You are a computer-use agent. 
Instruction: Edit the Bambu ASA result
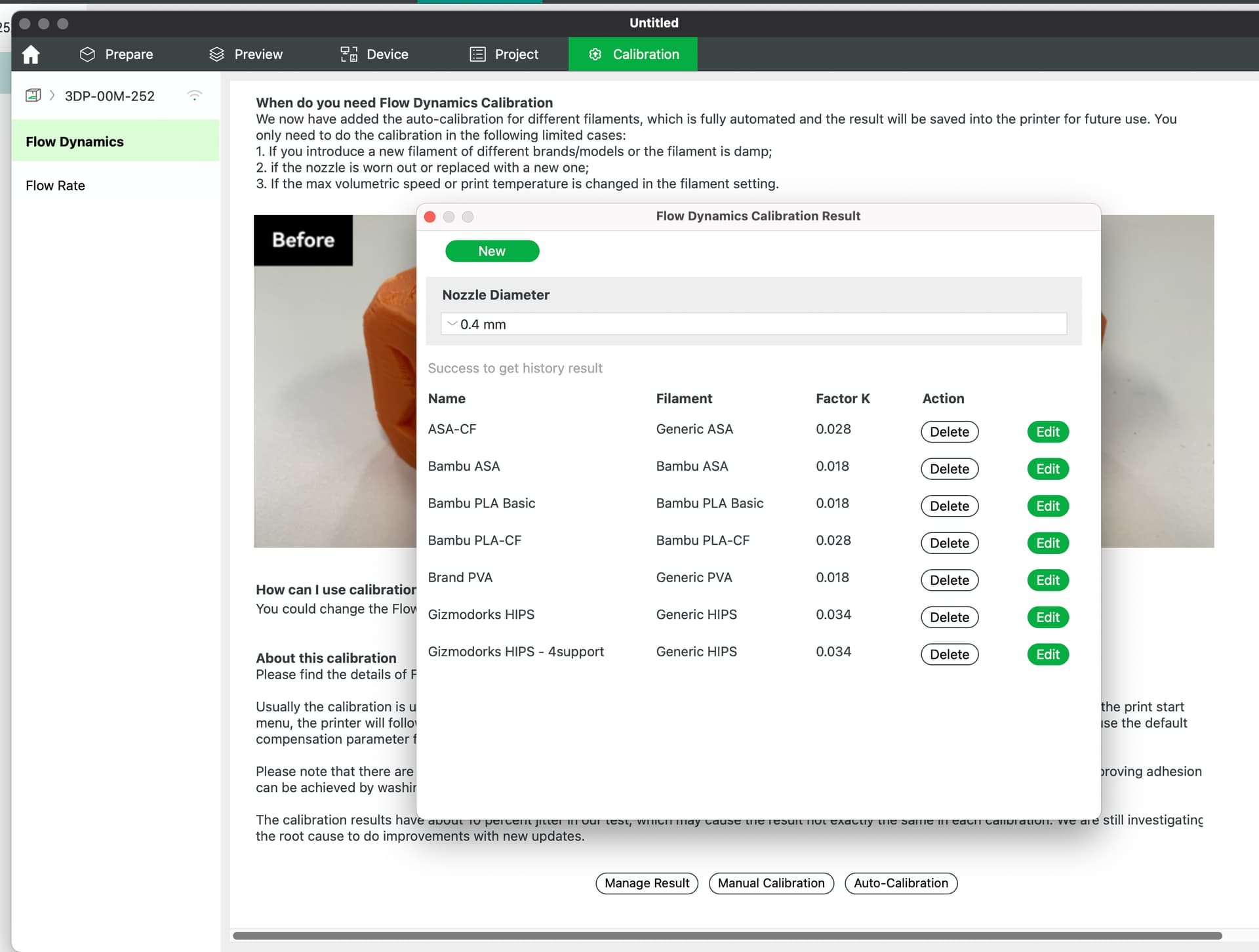(x=1048, y=469)
